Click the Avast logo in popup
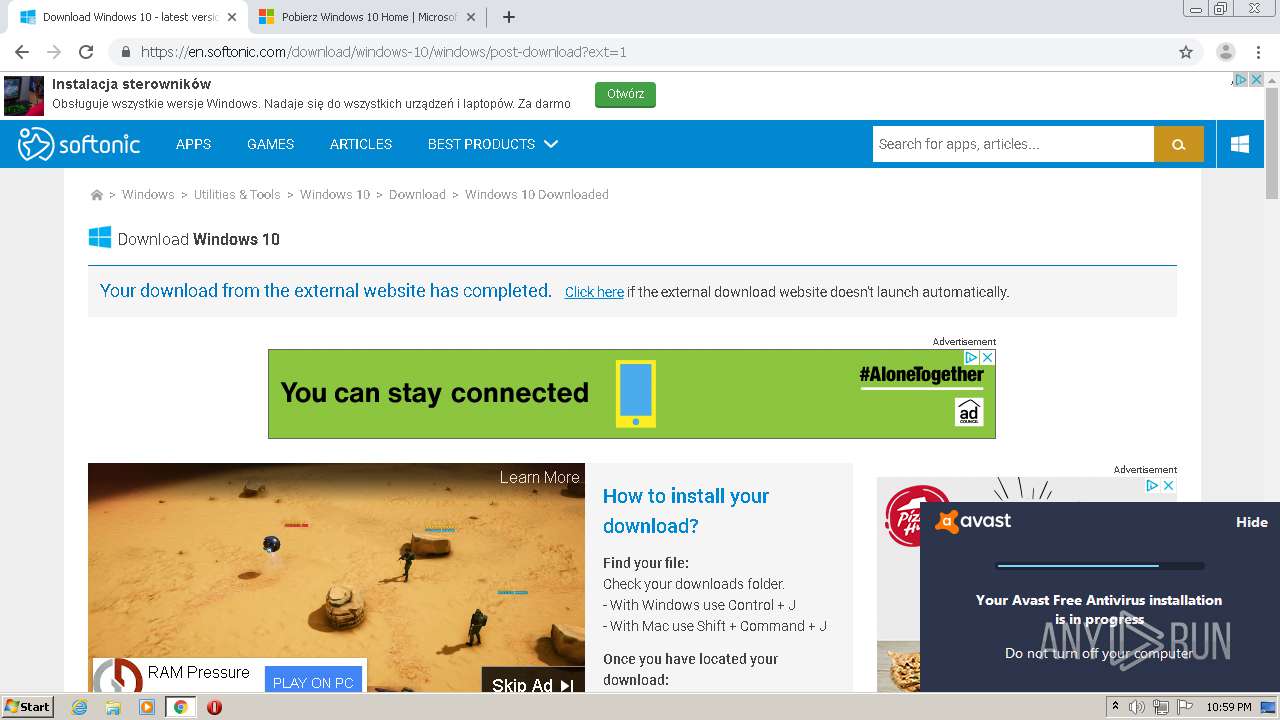Screen dimensions: 1280x720 (x=973, y=521)
